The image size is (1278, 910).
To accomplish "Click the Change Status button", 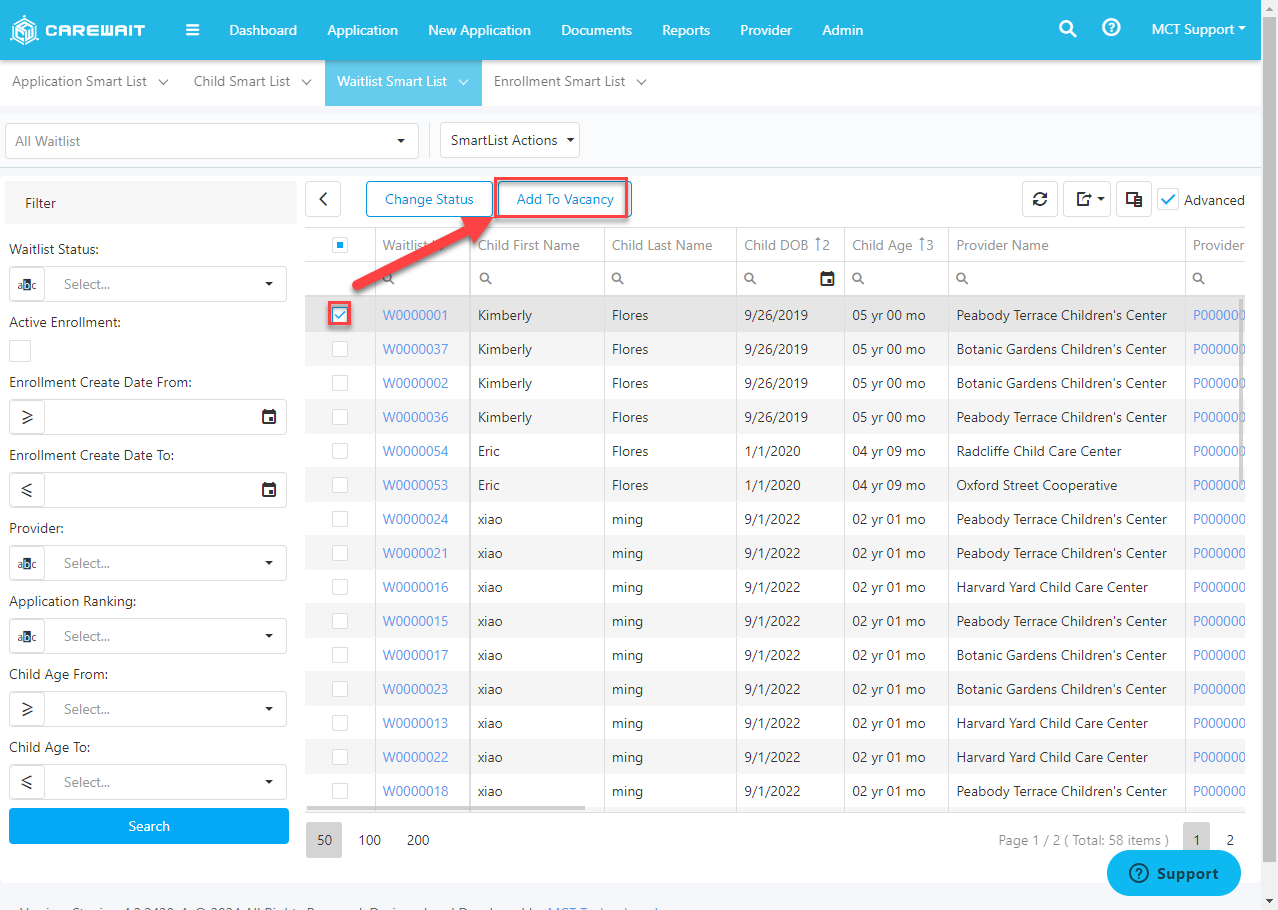I will tap(429, 199).
